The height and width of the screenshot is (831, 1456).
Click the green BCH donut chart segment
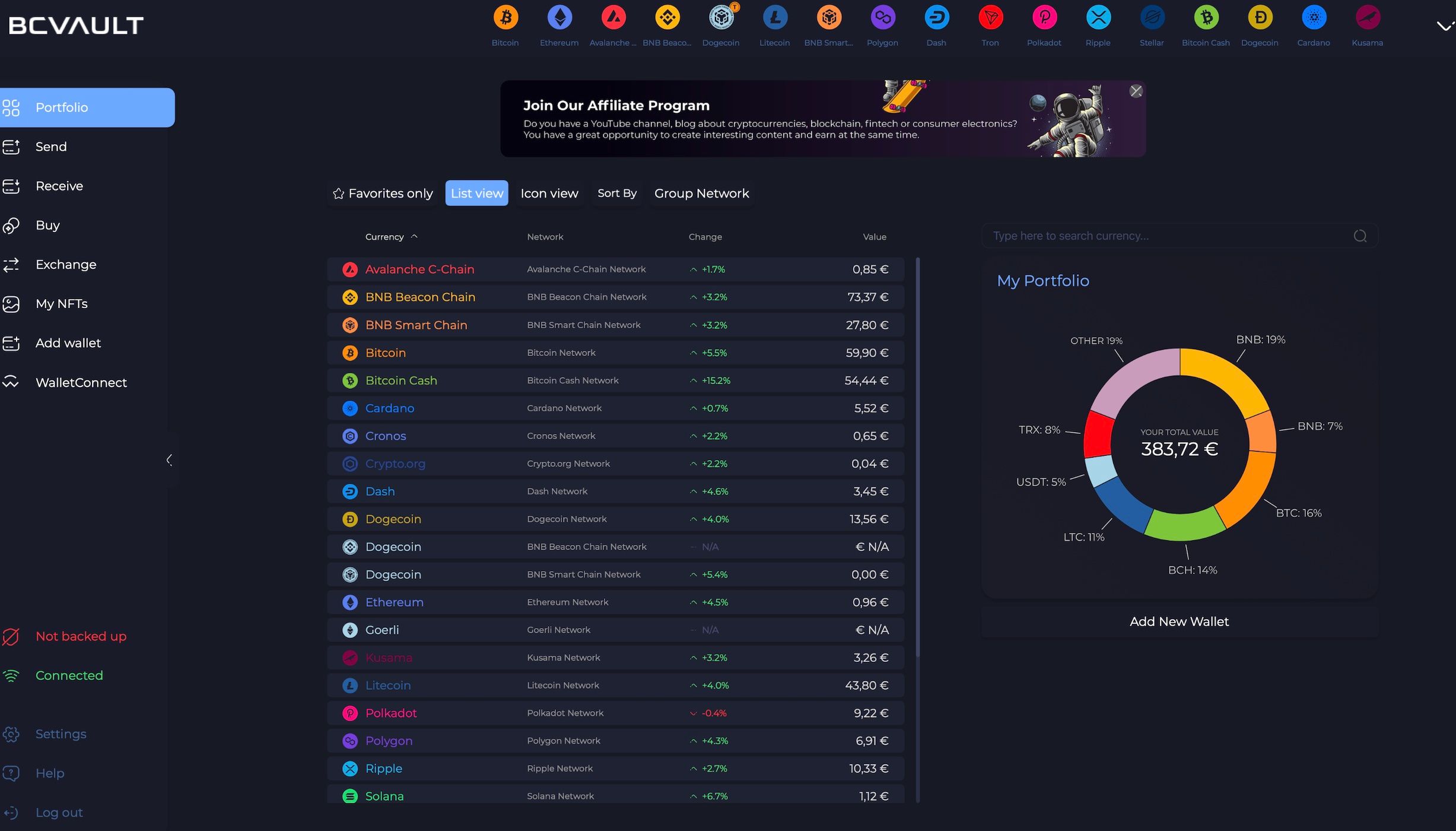(1184, 524)
